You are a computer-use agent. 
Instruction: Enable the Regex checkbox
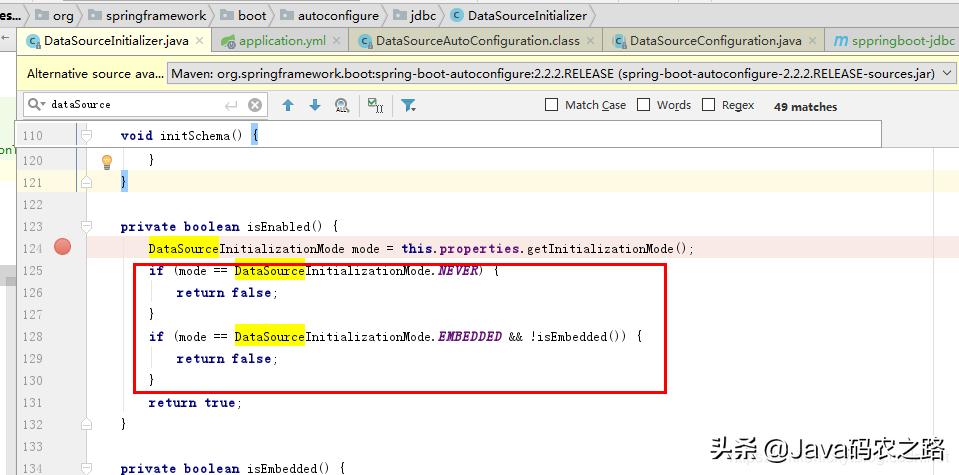coord(708,105)
